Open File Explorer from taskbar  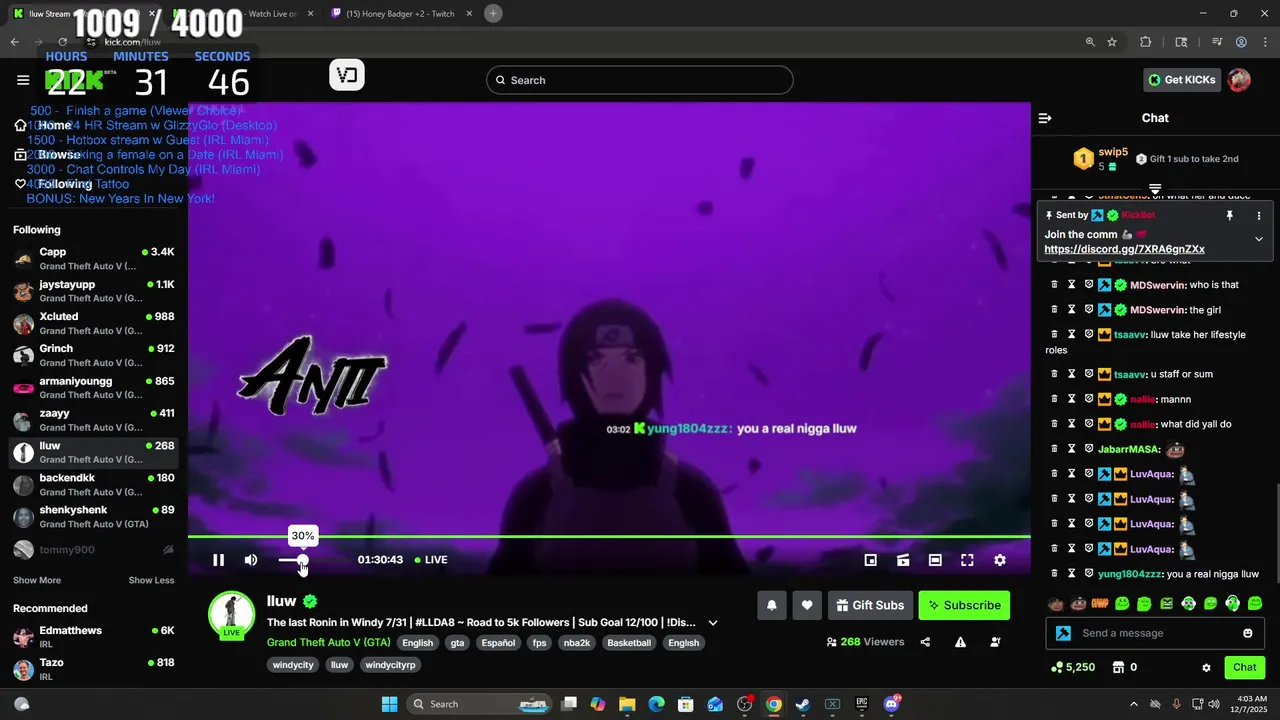[626, 704]
